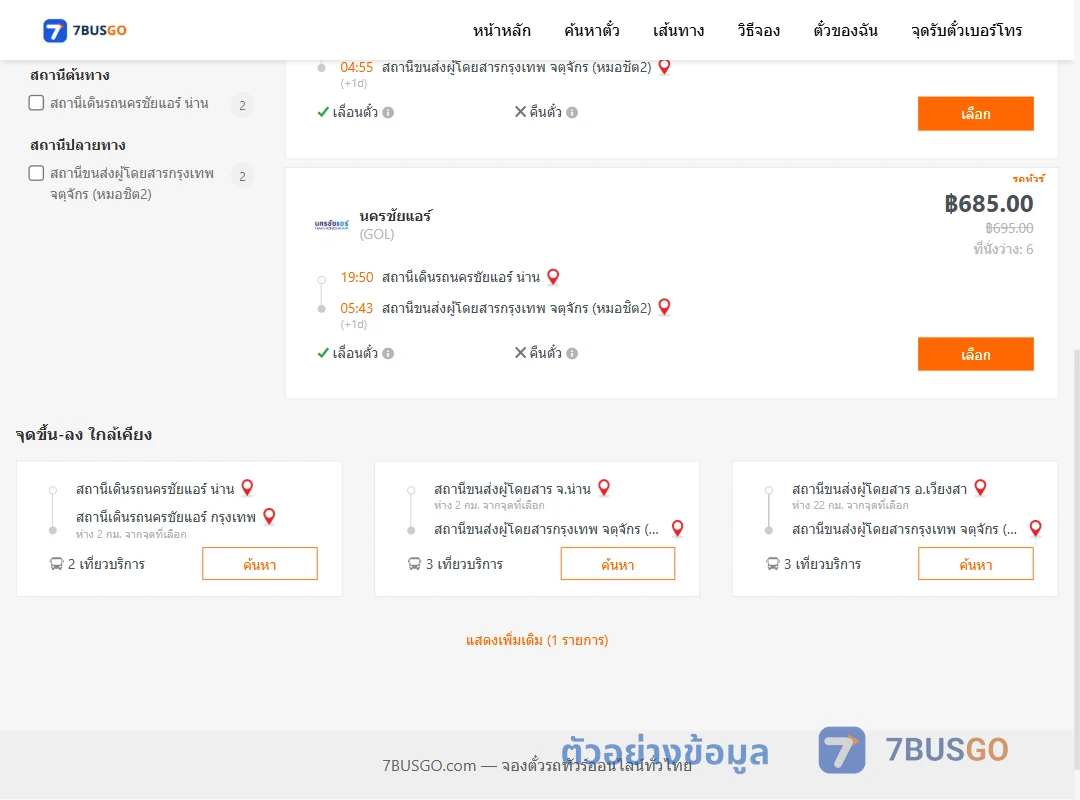Click ค้นหา in จ.น่าน nearby card
The width and height of the screenshot is (1080, 800).
point(618,564)
